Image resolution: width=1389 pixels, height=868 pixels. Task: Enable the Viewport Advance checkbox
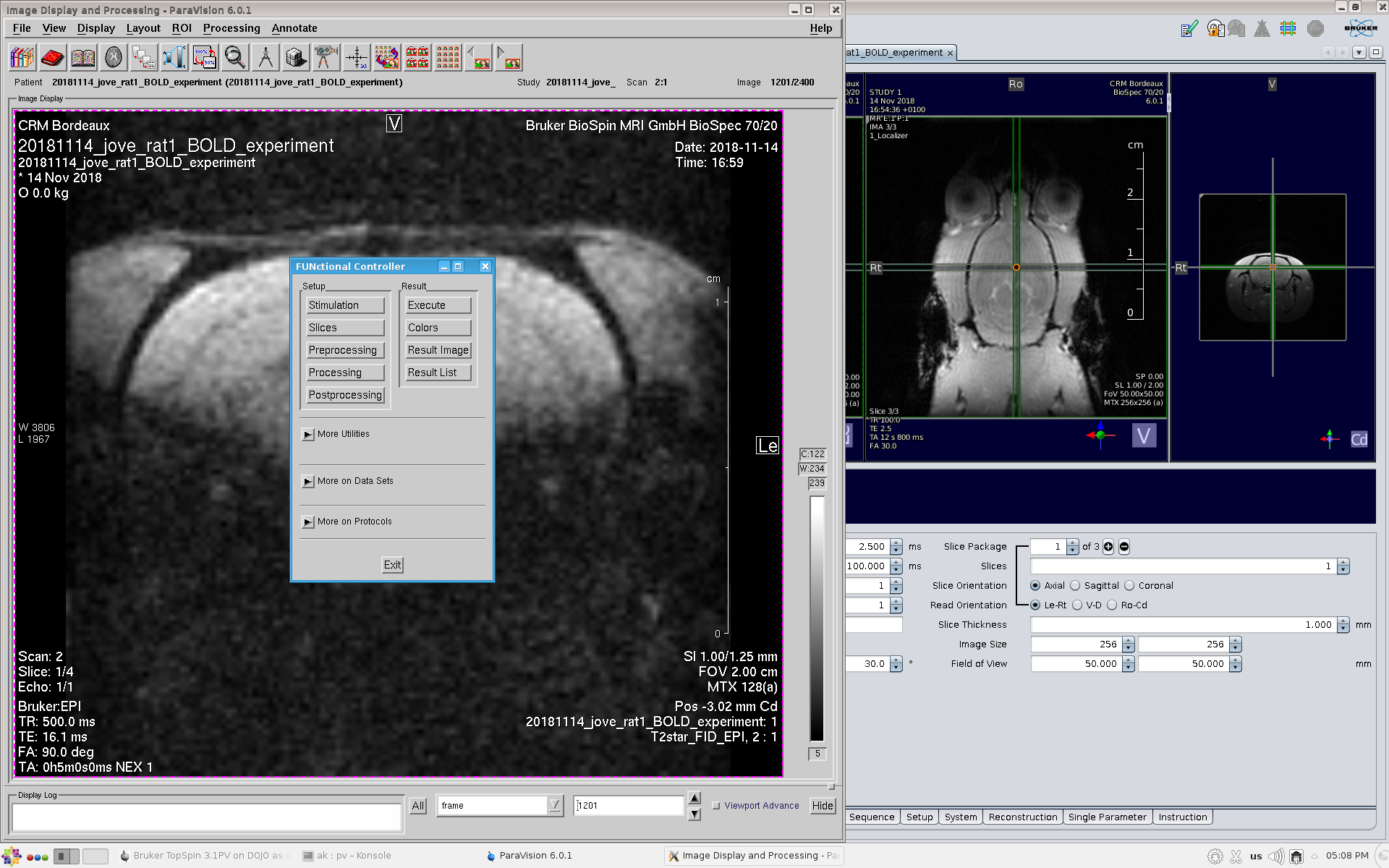(716, 806)
